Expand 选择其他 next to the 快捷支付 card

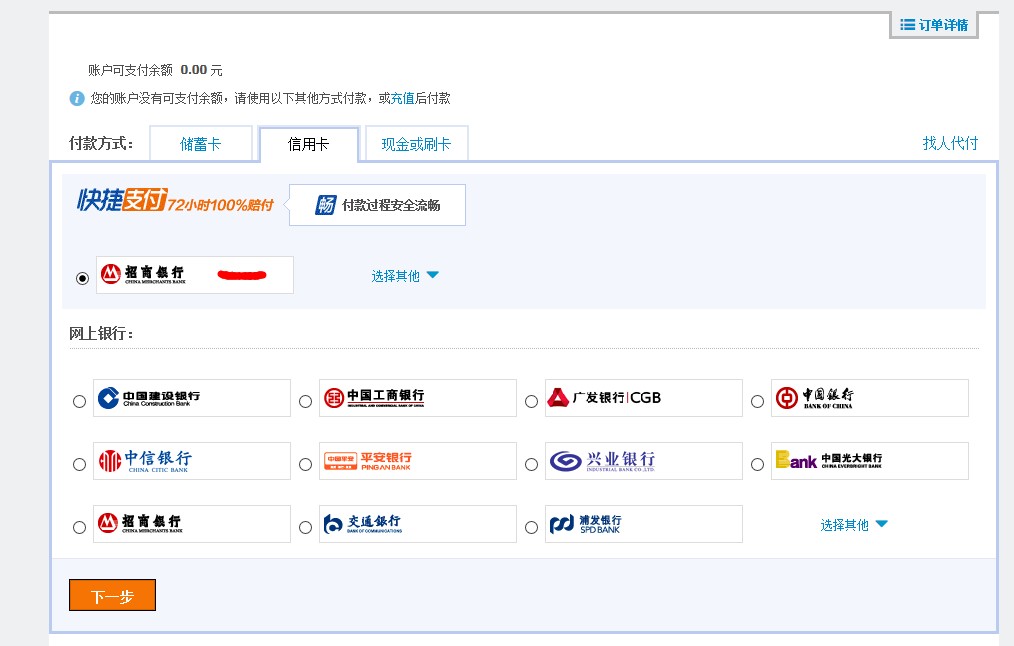point(405,276)
